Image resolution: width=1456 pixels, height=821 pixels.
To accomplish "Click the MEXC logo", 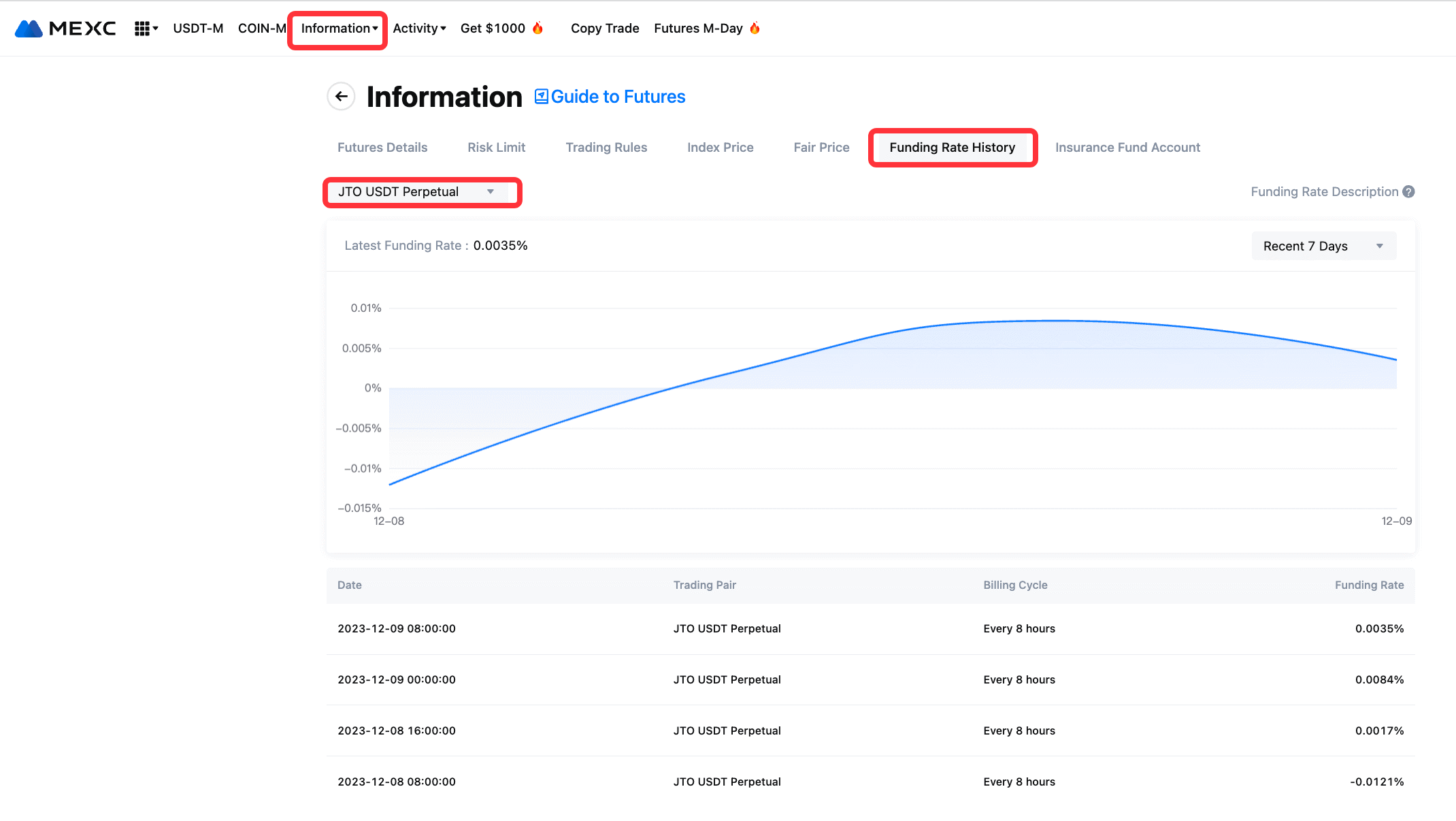I will (x=65, y=28).
